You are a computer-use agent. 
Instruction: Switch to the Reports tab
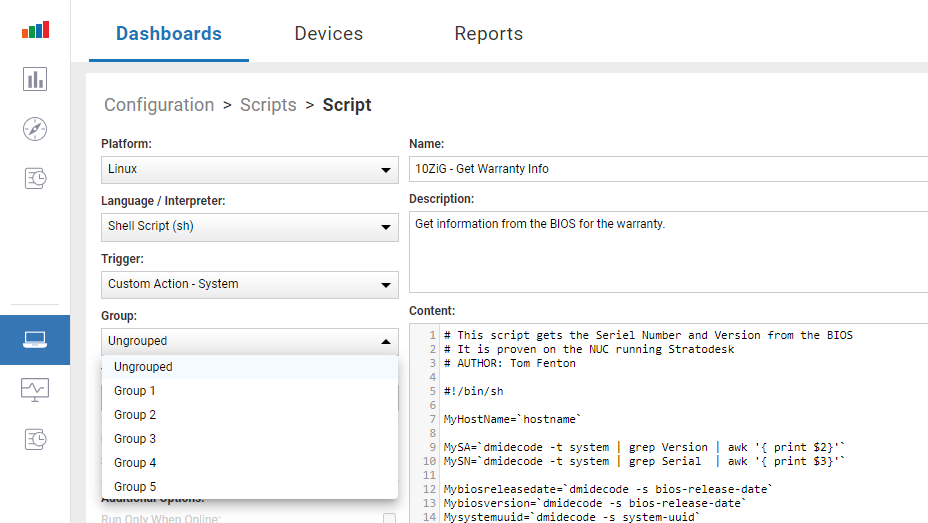click(x=488, y=34)
